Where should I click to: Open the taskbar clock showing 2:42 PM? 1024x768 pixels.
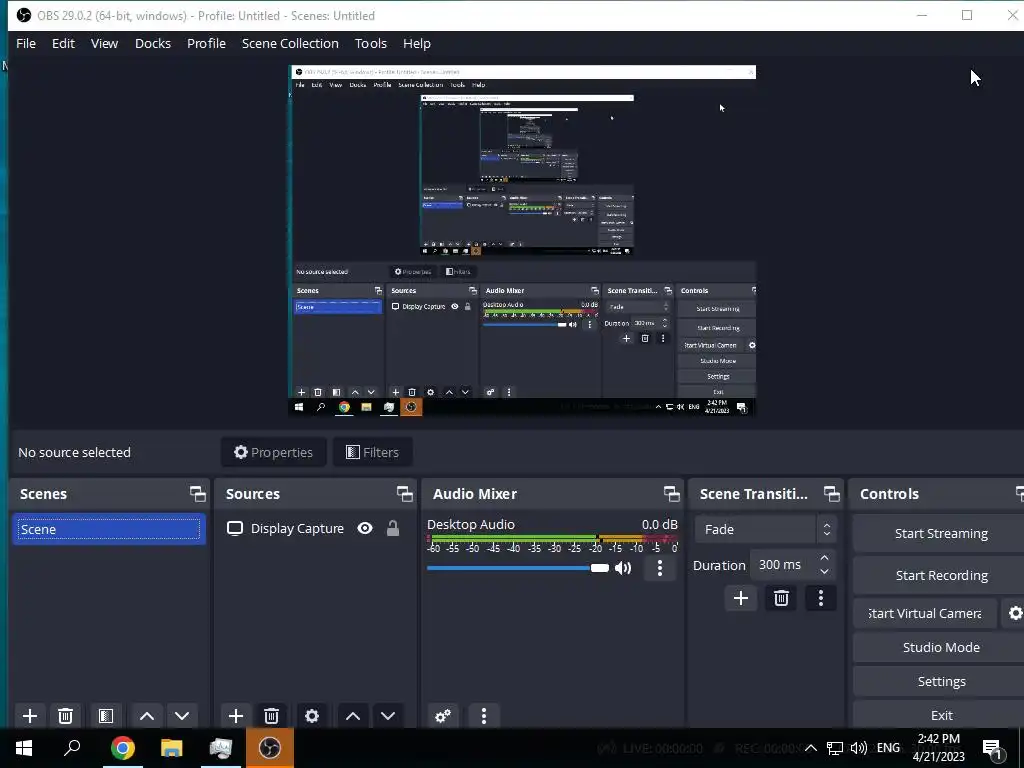click(938, 748)
